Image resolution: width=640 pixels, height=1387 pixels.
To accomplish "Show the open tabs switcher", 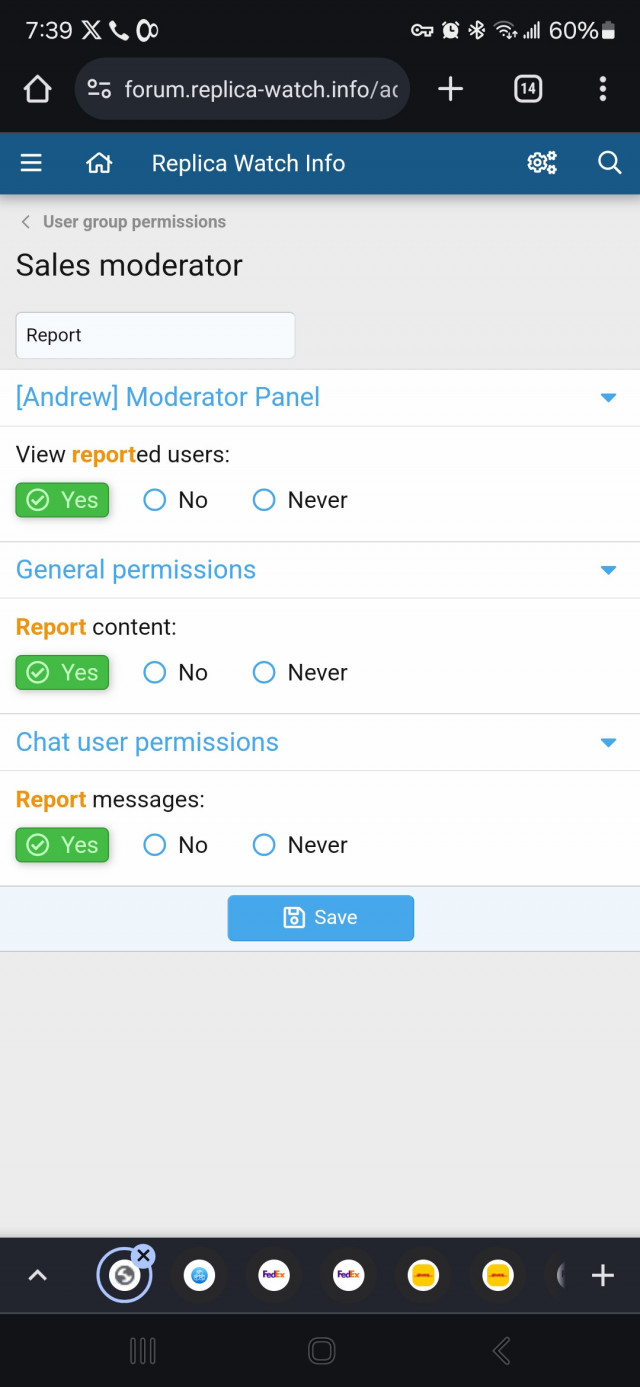I will pos(527,90).
